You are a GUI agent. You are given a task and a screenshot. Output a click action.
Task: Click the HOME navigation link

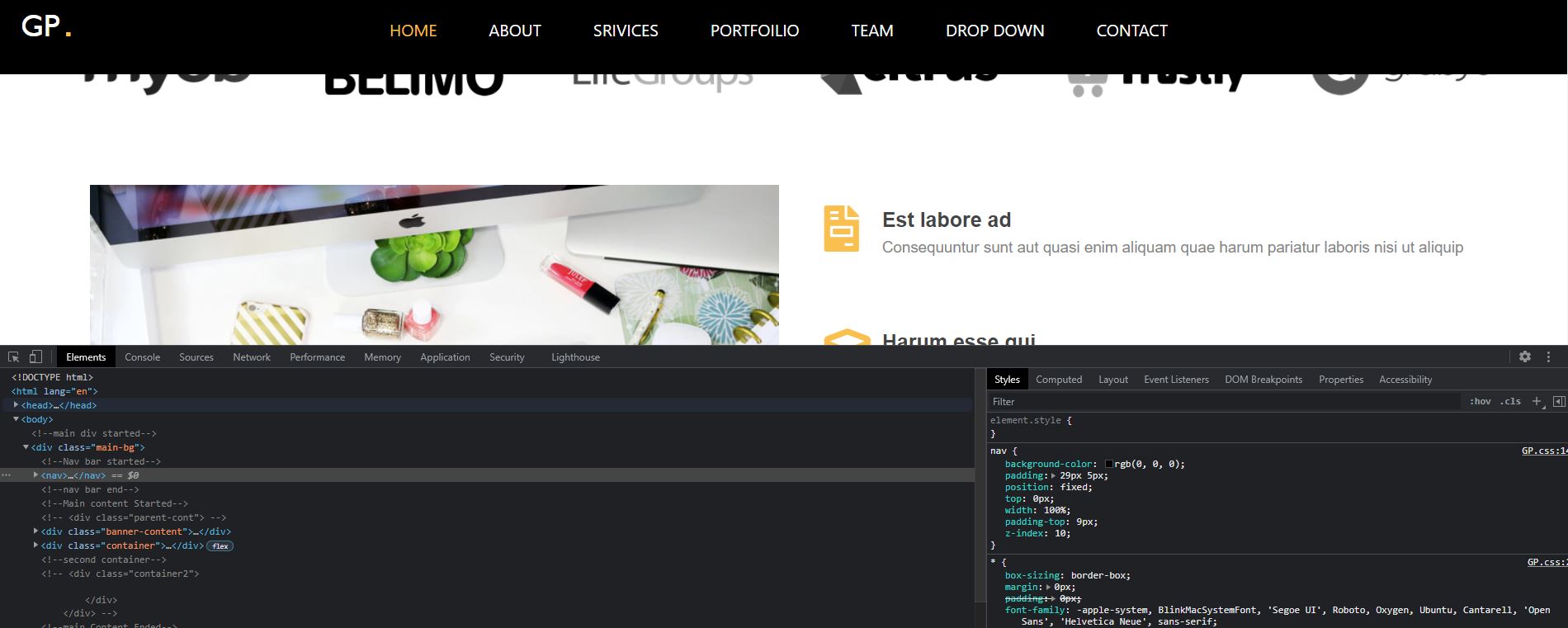pyautogui.click(x=413, y=31)
